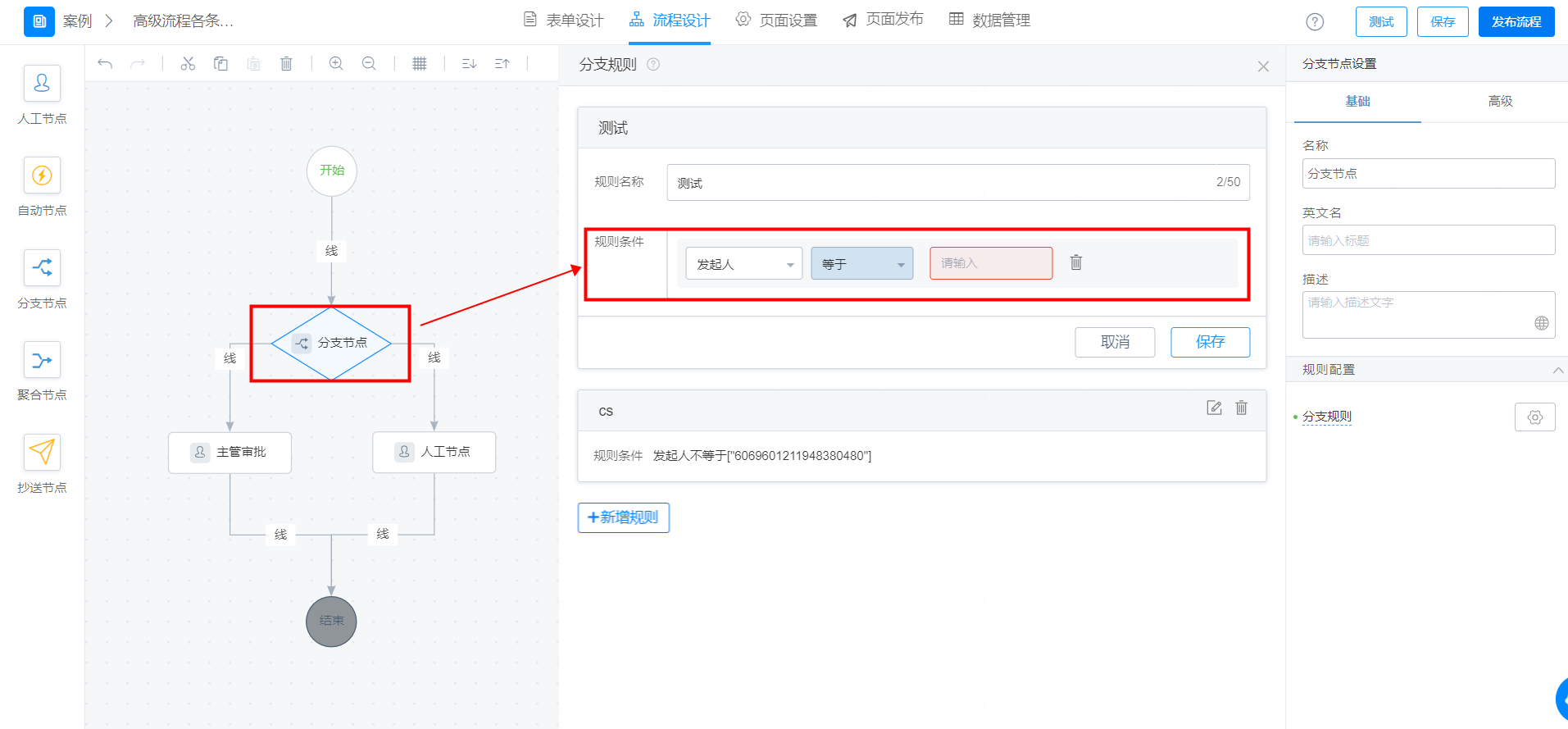Focus the 描述 textarea
The height and width of the screenshot is (729, 1568).
[x=1429, y=314]
